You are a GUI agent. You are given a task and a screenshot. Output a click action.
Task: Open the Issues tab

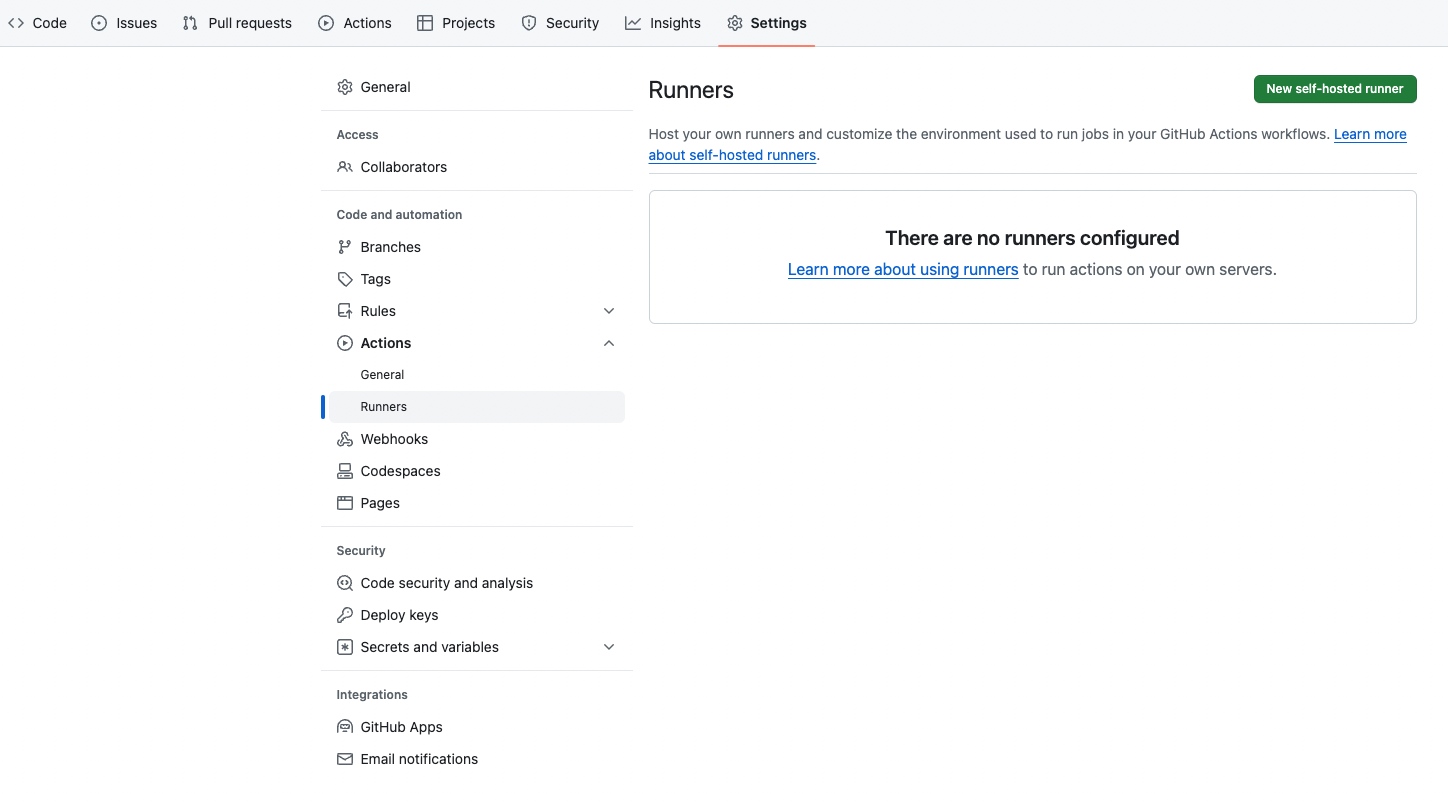tap(124, 23)
